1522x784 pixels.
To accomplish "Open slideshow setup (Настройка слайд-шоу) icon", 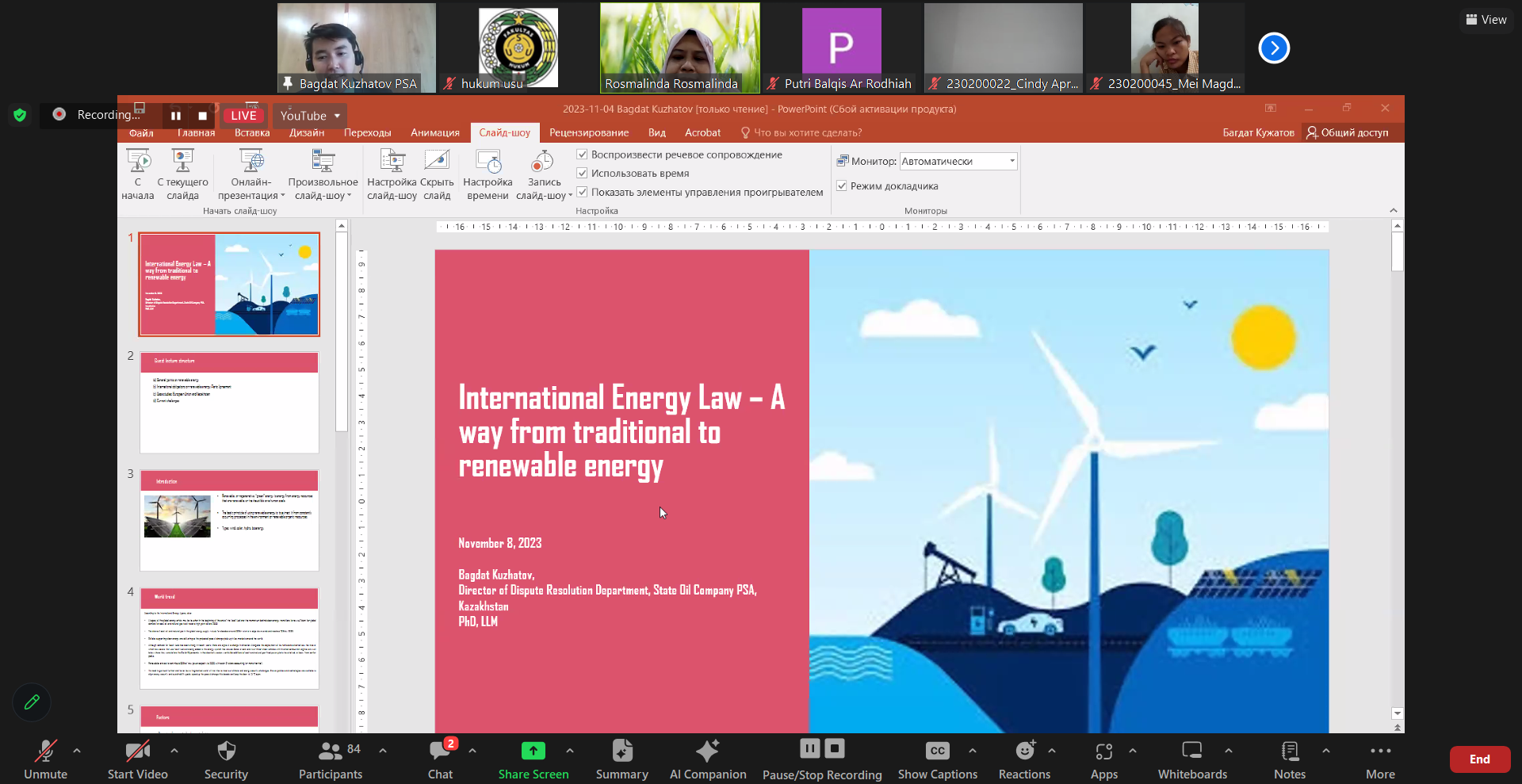I will point(392,161).
